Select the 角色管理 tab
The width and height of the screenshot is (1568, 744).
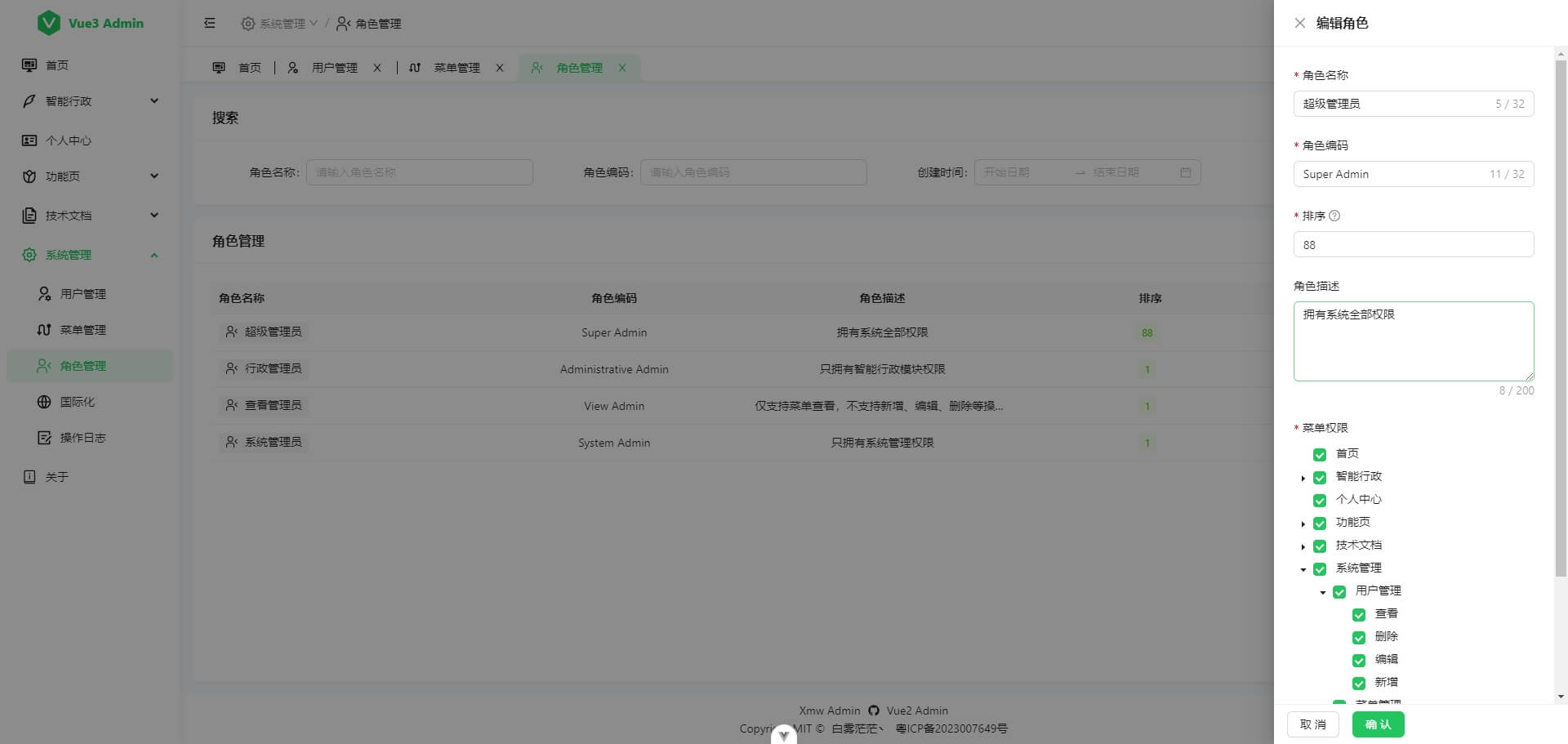[x=579, y=68]
